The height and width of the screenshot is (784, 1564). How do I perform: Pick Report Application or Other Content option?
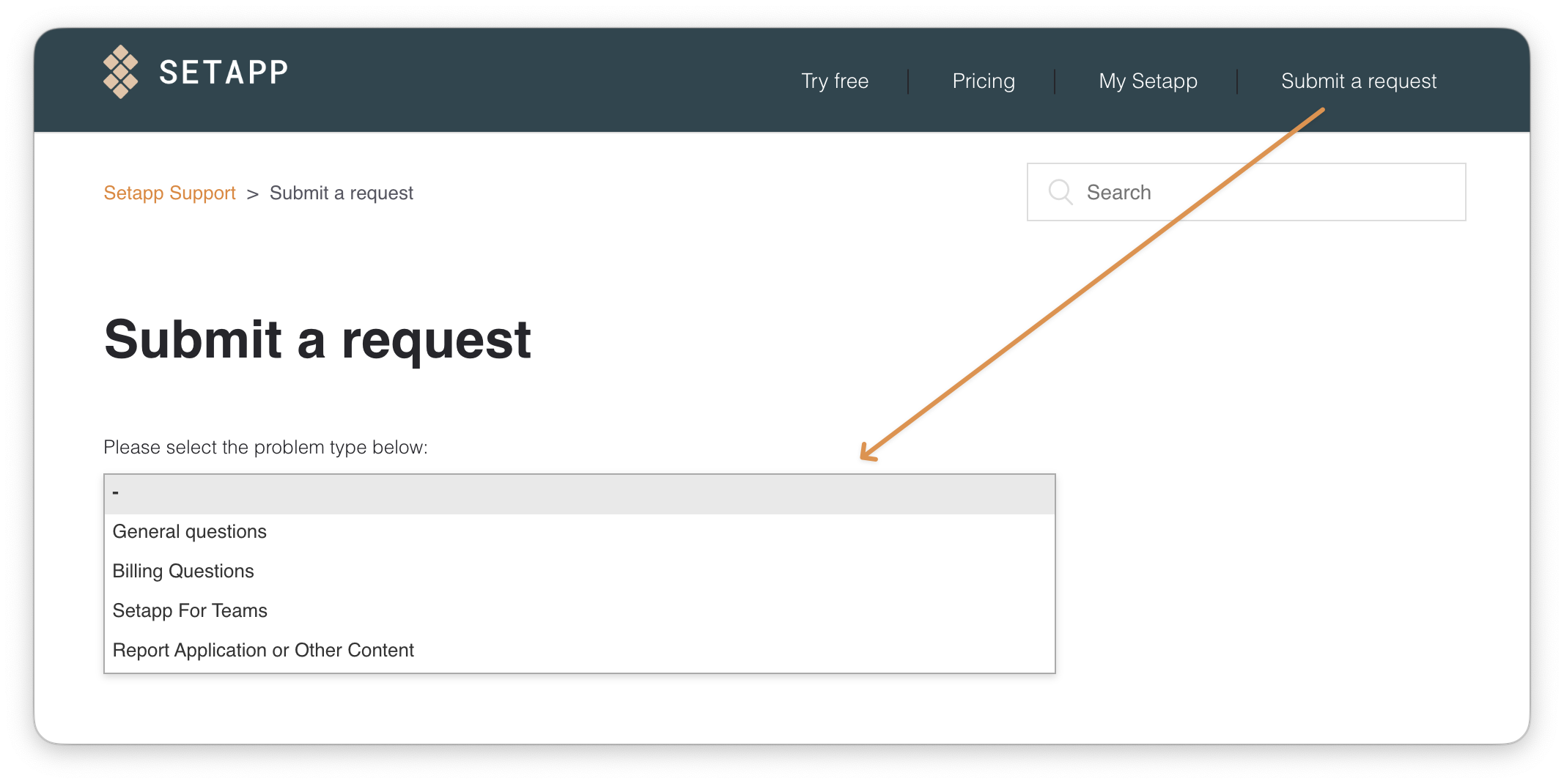point(579,651)
